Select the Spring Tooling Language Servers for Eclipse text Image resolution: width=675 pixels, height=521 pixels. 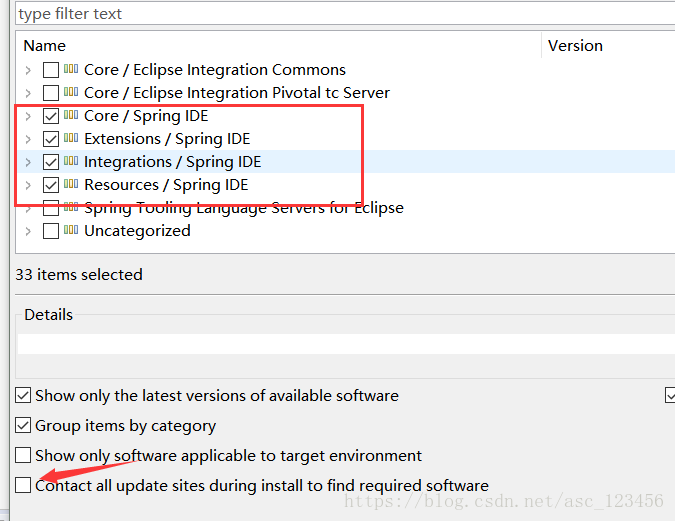244,208
